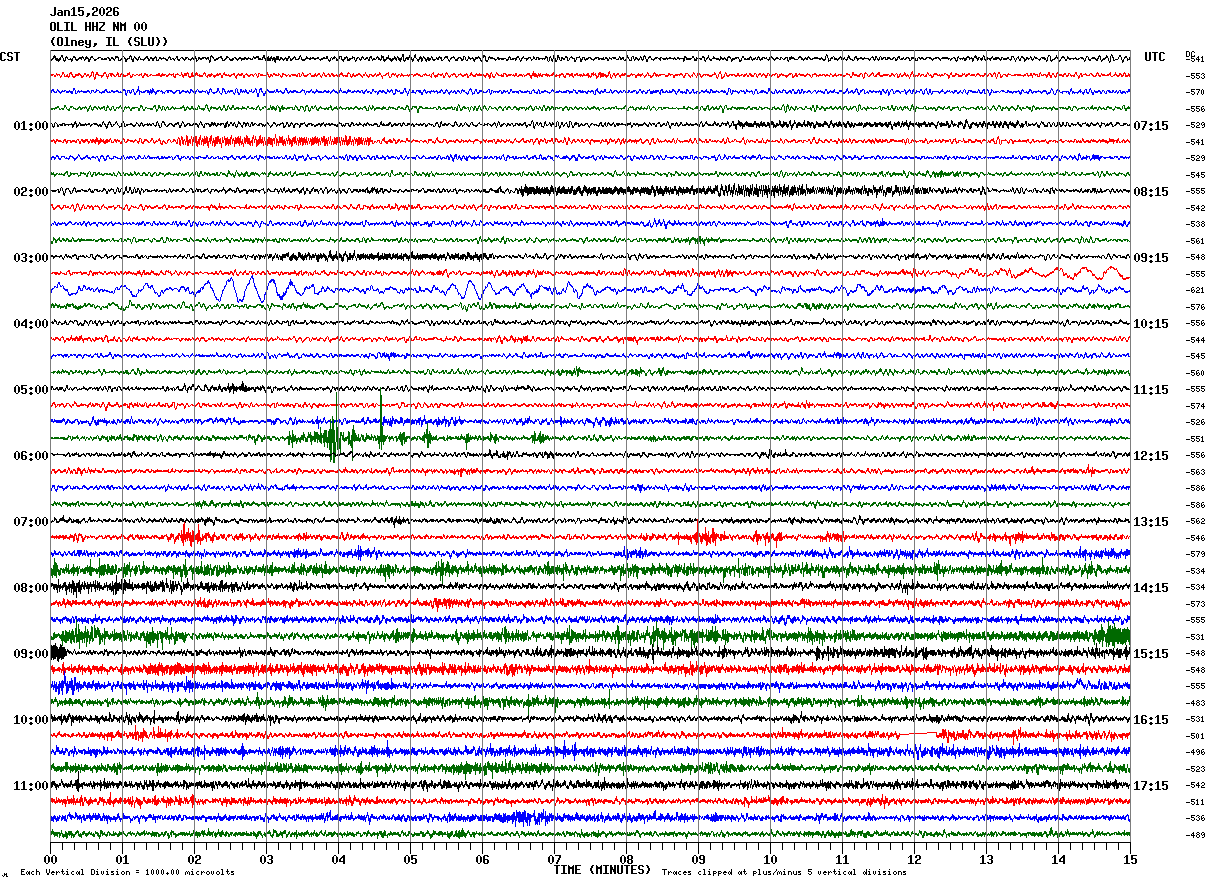This screenshot has height=886, width=1210.
Task: Select the -489 DC offset value
Action: (x=1195, y=835)
